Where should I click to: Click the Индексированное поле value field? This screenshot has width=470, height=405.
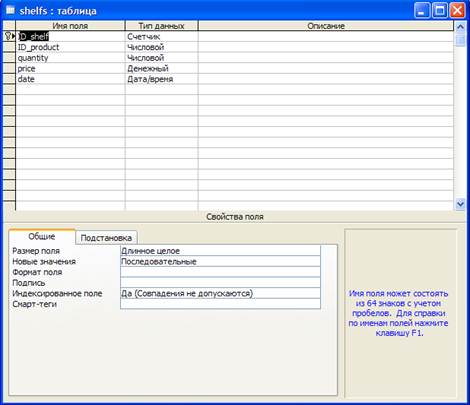click(x=220, y=293)
